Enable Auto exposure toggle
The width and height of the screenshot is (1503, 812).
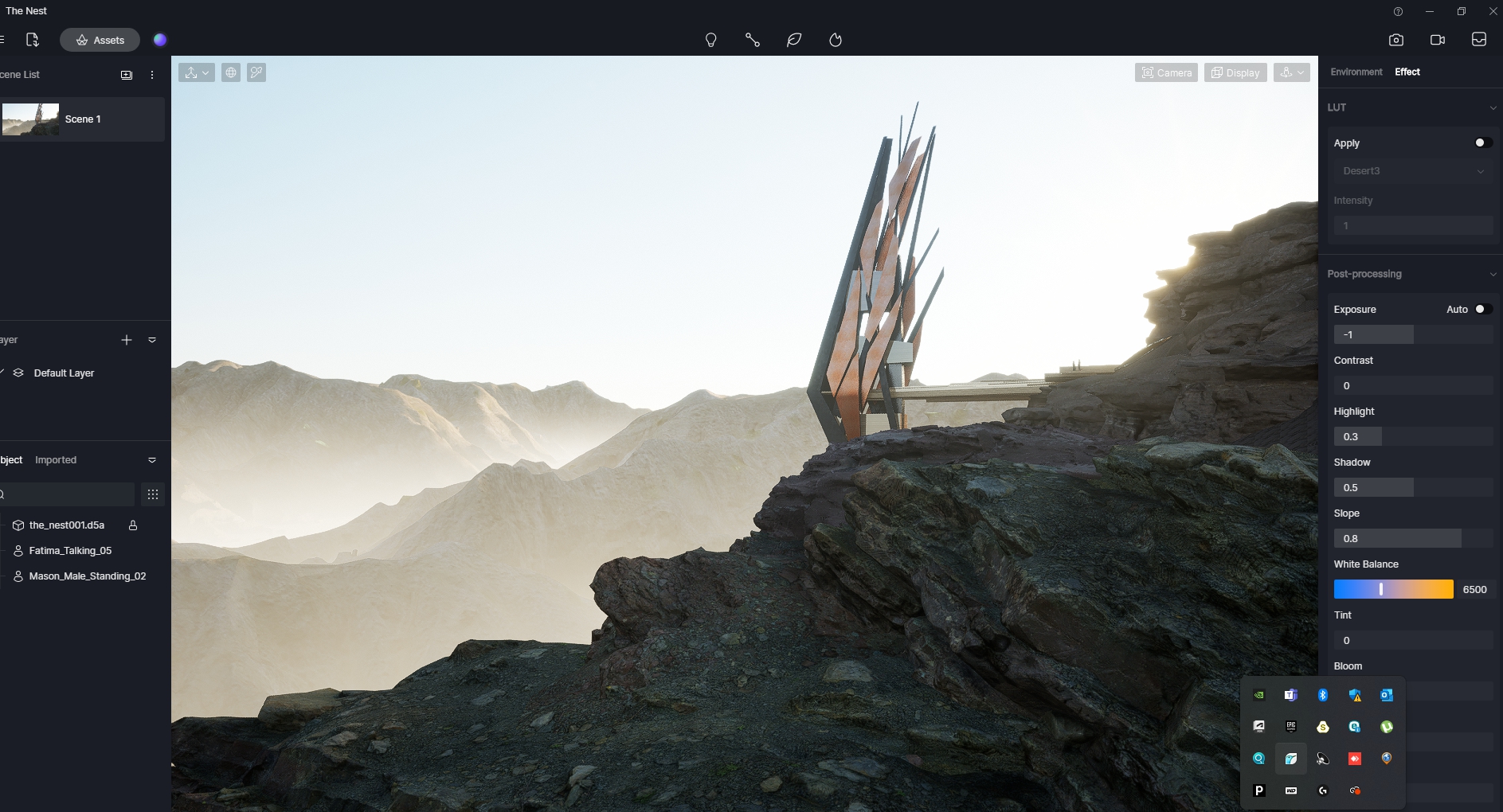pyautogui.click(x=1482, y=309)
